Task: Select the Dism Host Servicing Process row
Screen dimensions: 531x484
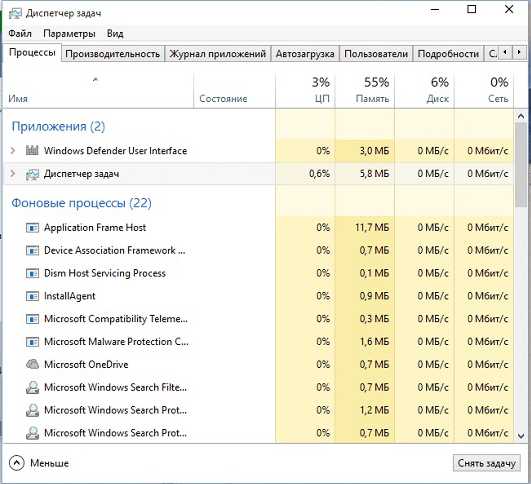Action: point(258,273)
